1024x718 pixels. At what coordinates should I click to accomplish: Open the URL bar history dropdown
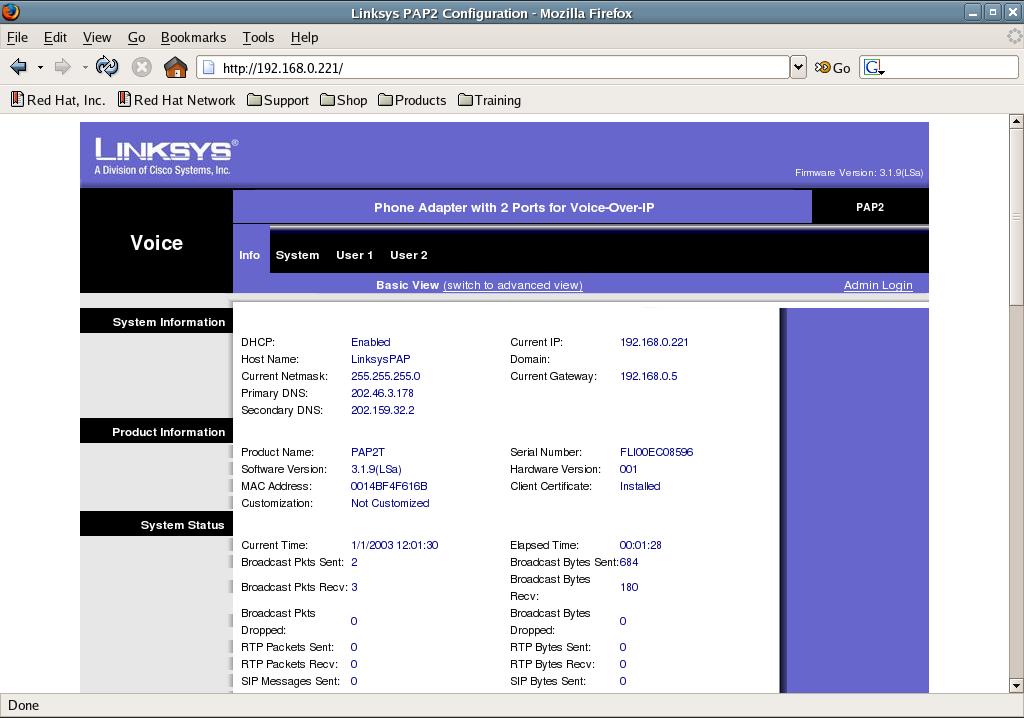(x=798, y=68)
